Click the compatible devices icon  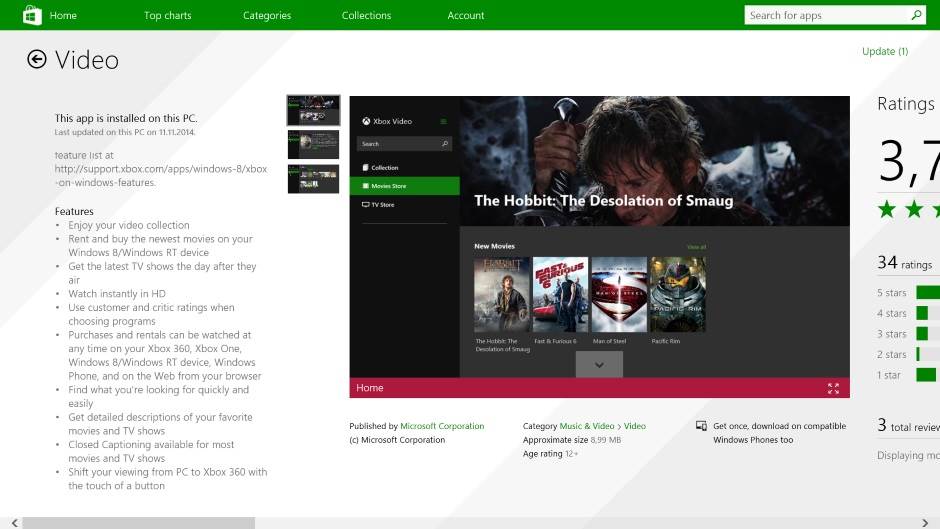702,426
